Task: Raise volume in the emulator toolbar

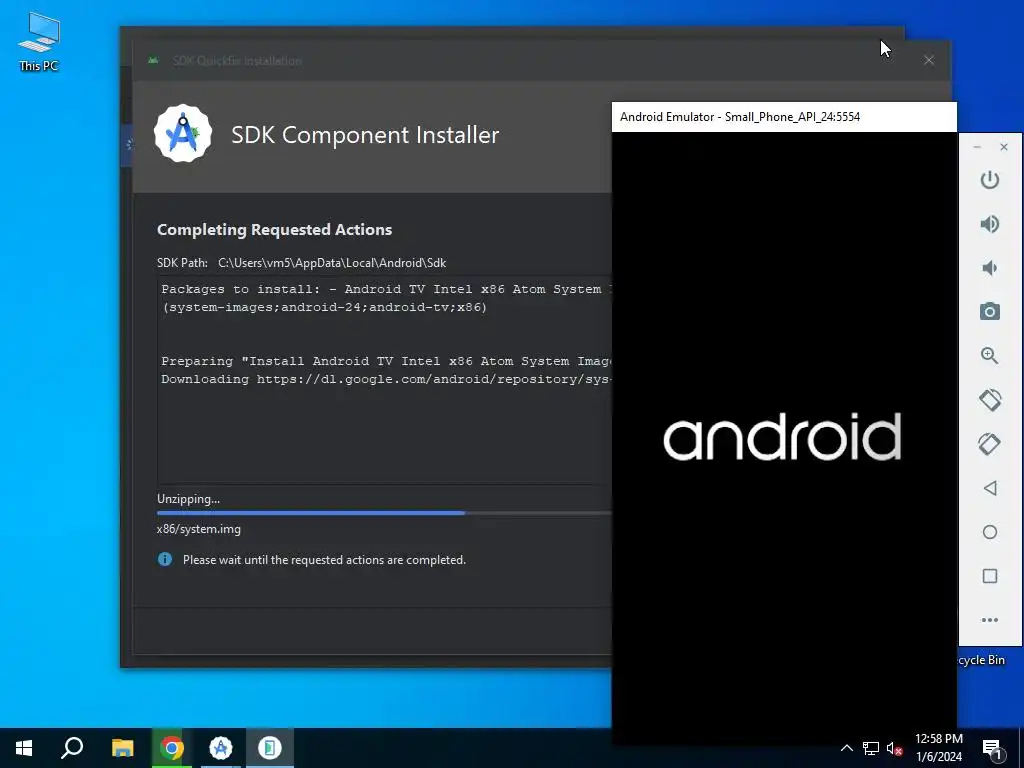Action: (989, 224)
